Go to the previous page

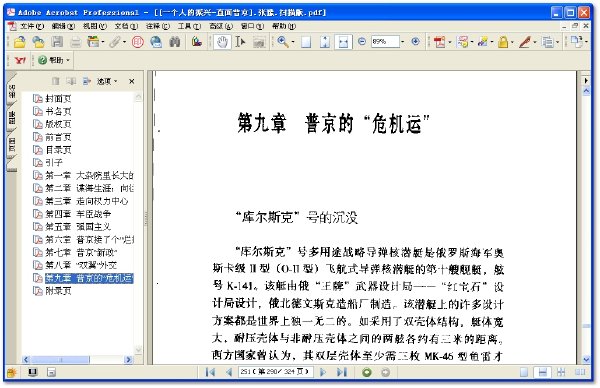click(229, 372)
